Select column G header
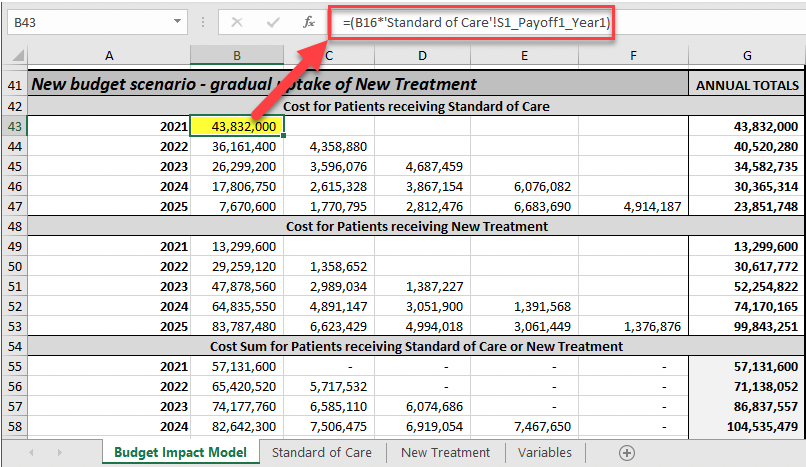 coord(747,55)
